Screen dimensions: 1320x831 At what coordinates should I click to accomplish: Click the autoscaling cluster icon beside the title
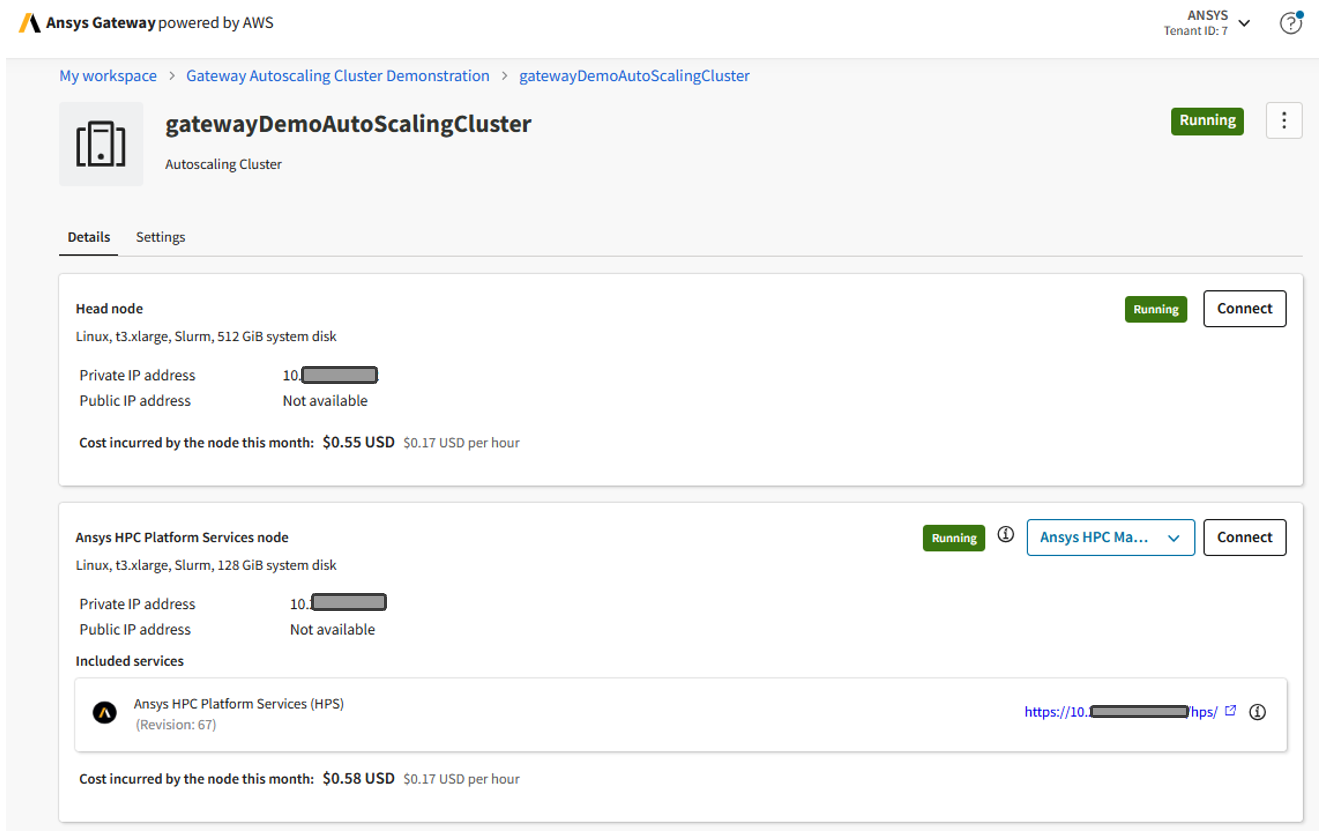pyautogui.click(x=100, y=143)
